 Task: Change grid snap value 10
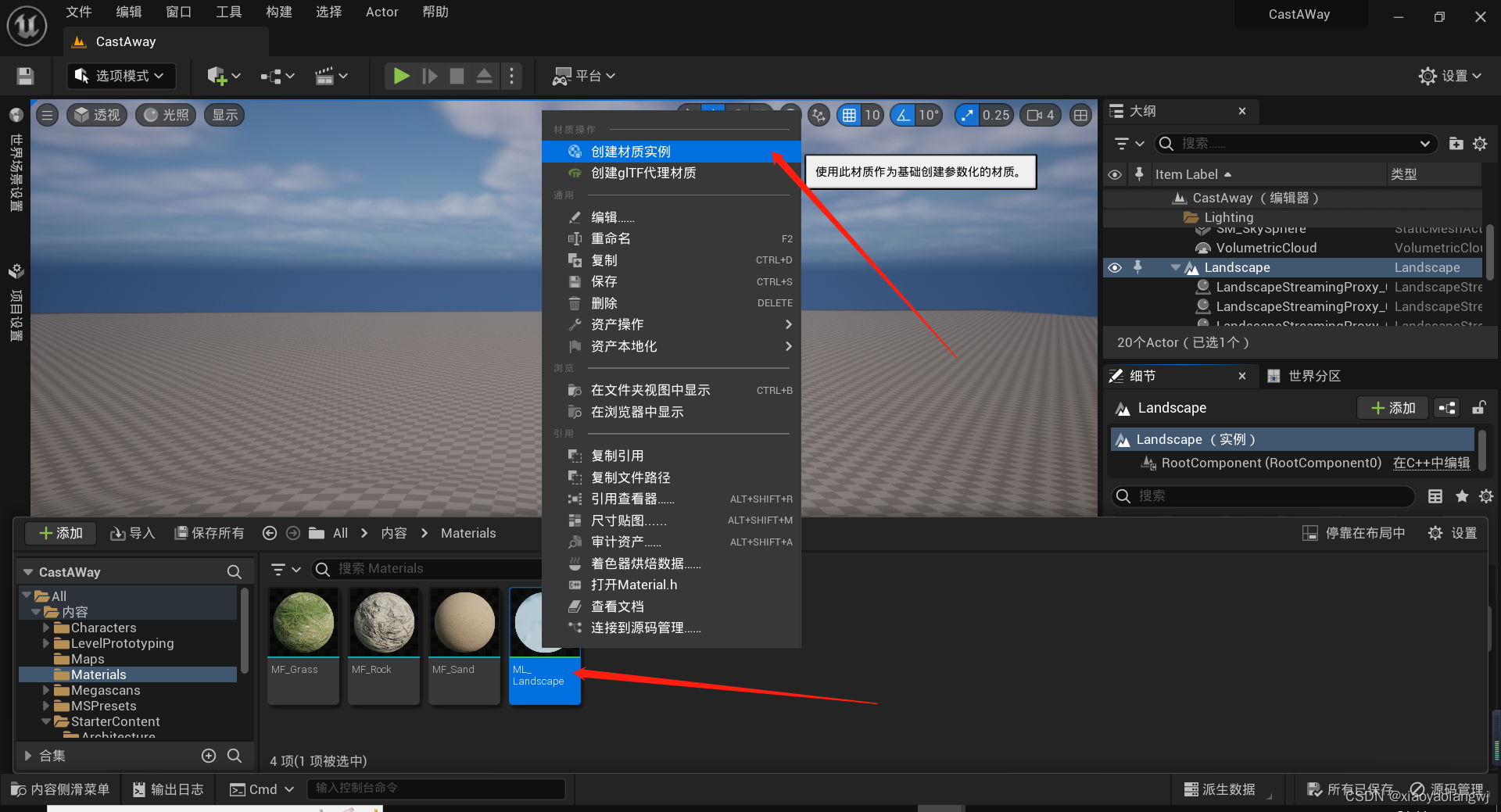(x=872, y=115)
